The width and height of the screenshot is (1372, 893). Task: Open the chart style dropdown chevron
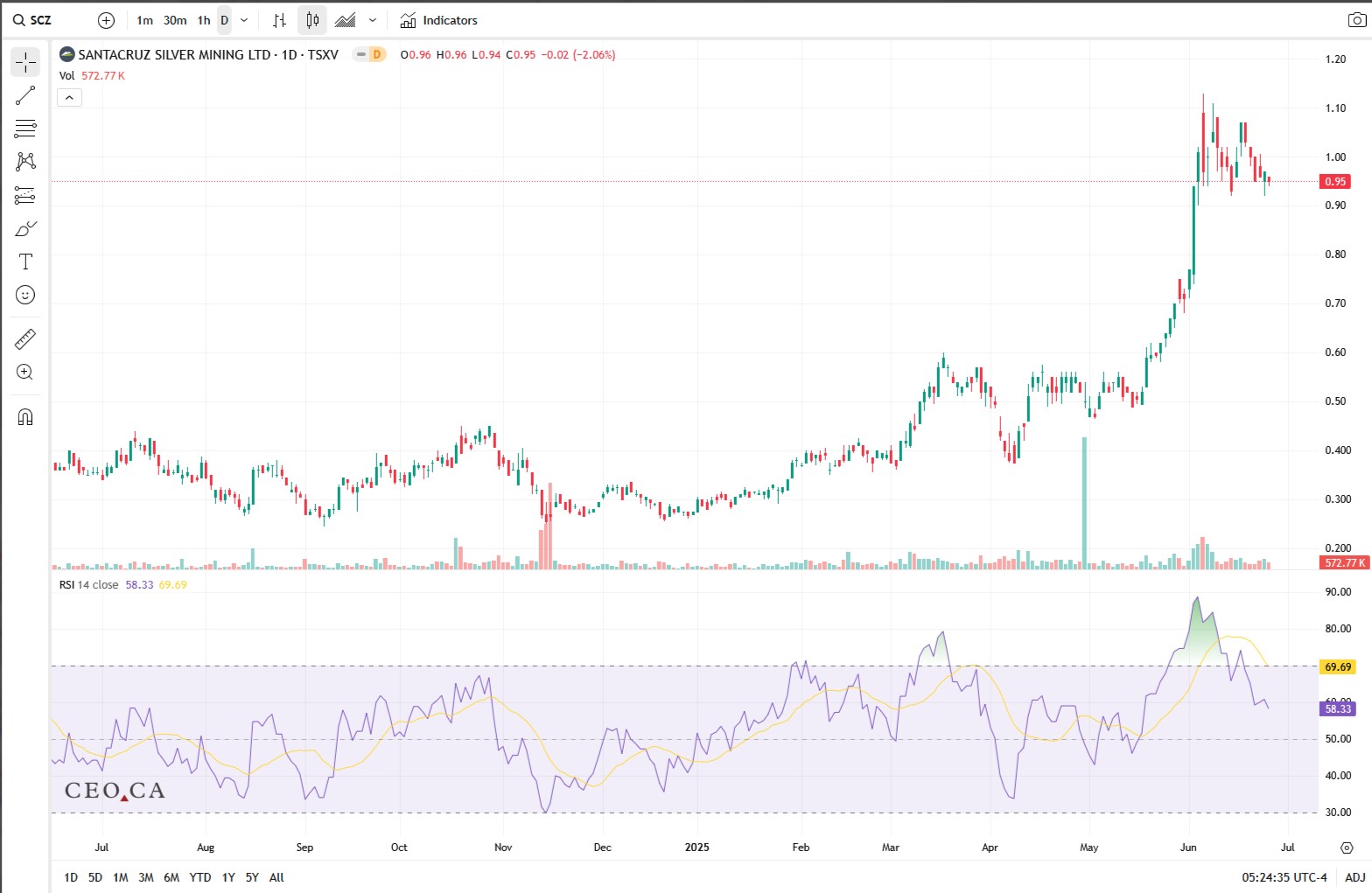click(373, 20)
